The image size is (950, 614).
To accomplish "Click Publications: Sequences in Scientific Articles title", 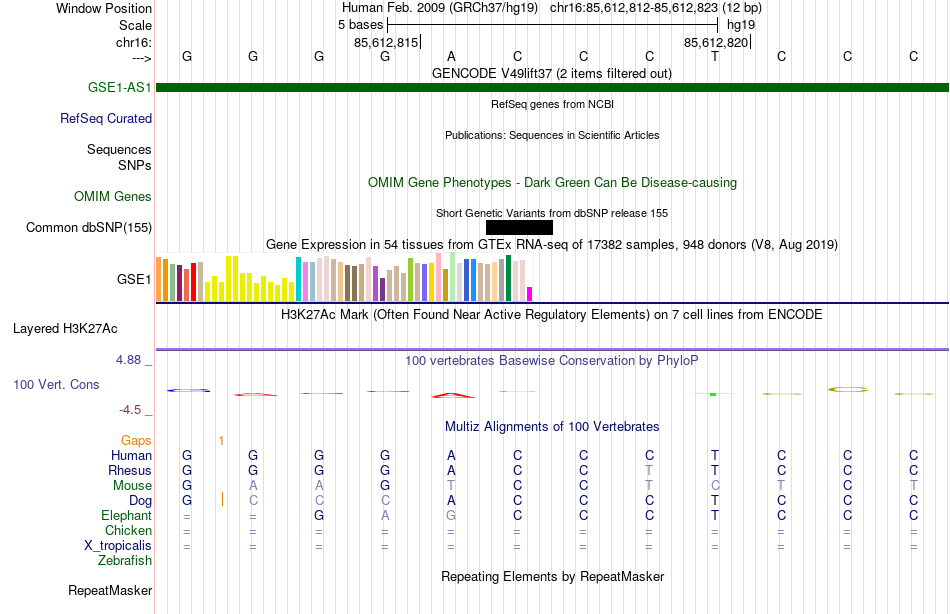I will point(552,135).
